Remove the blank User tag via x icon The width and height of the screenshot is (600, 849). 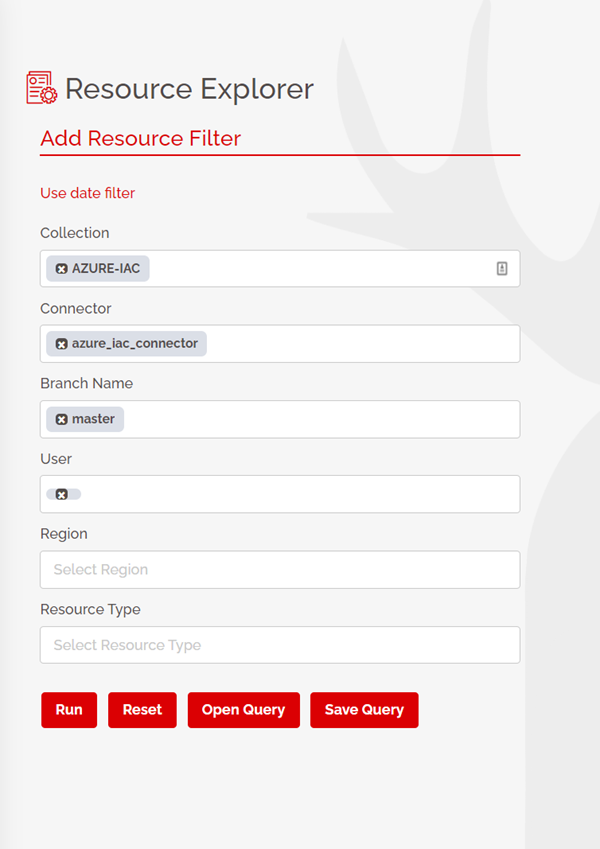61,494
